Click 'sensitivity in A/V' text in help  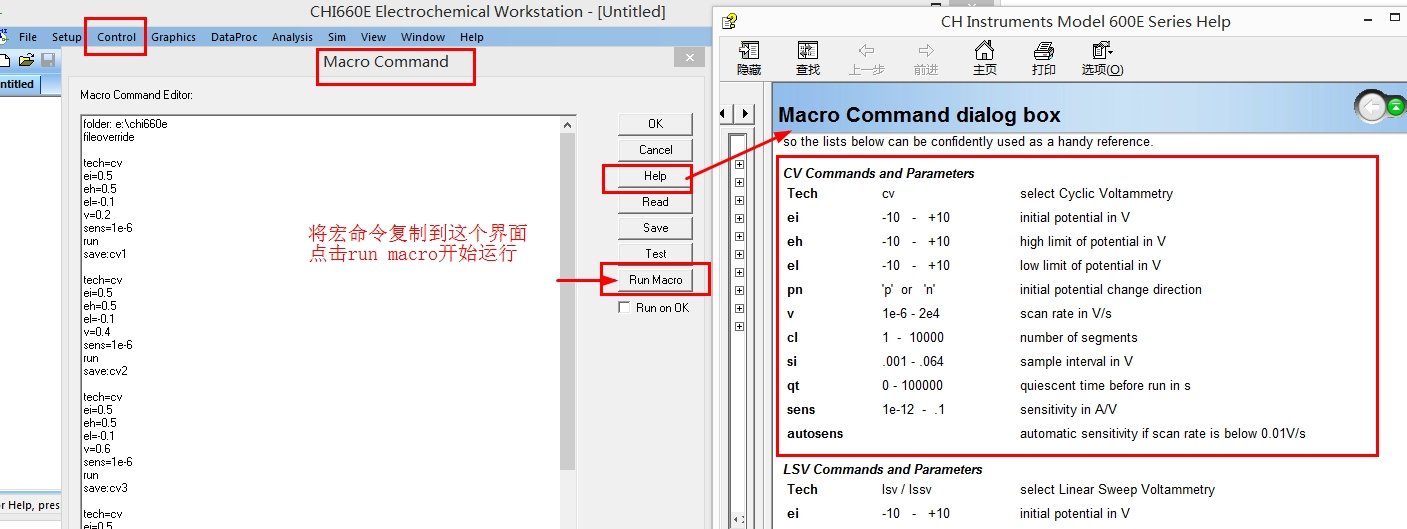pyautogui.click(x=1069, y=409)
